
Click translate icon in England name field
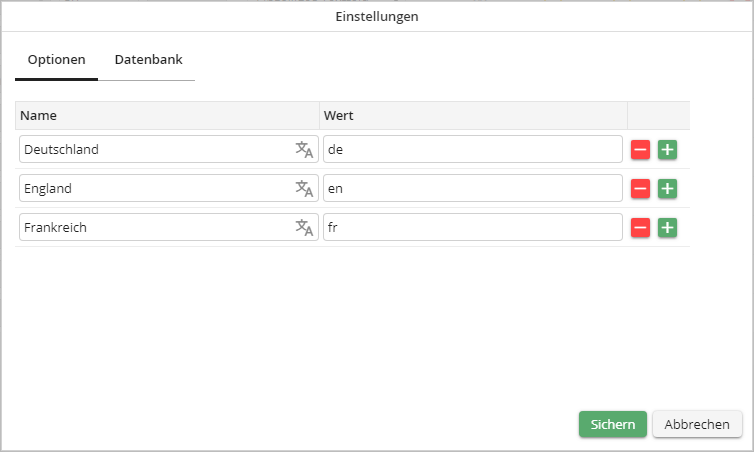304,189
